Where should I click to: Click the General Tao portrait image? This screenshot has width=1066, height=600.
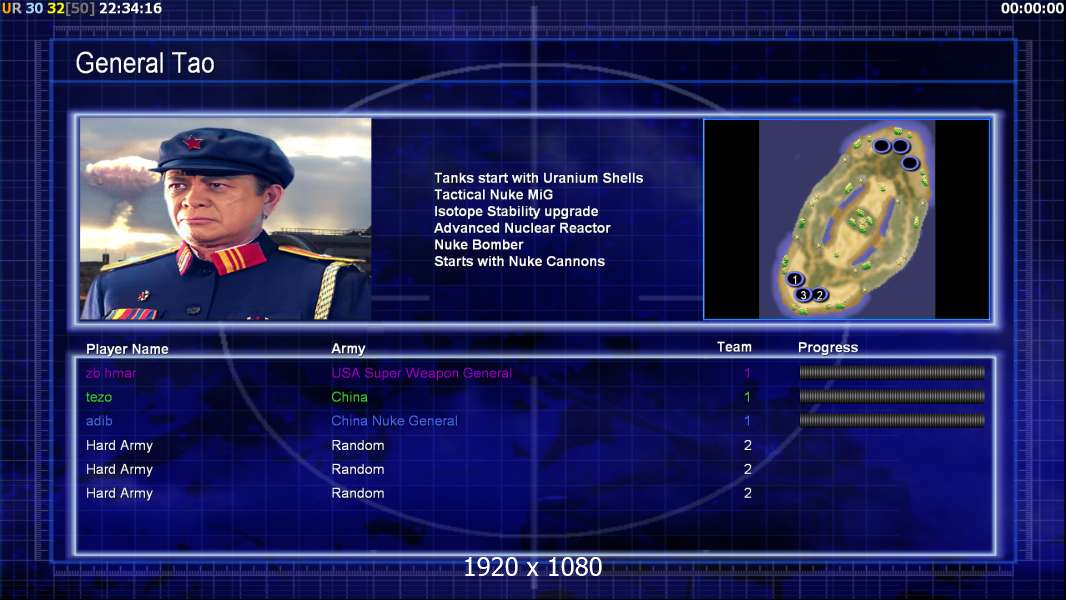pos(226,219)
